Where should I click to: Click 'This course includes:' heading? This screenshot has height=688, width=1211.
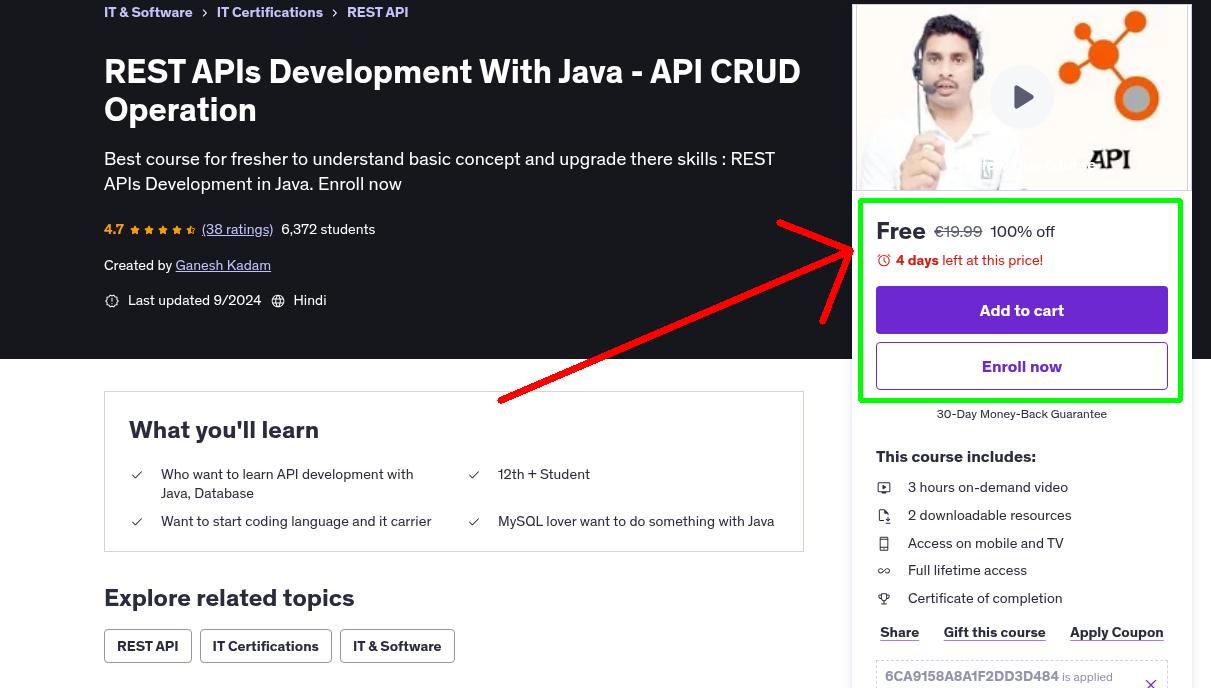pos(956,457)
